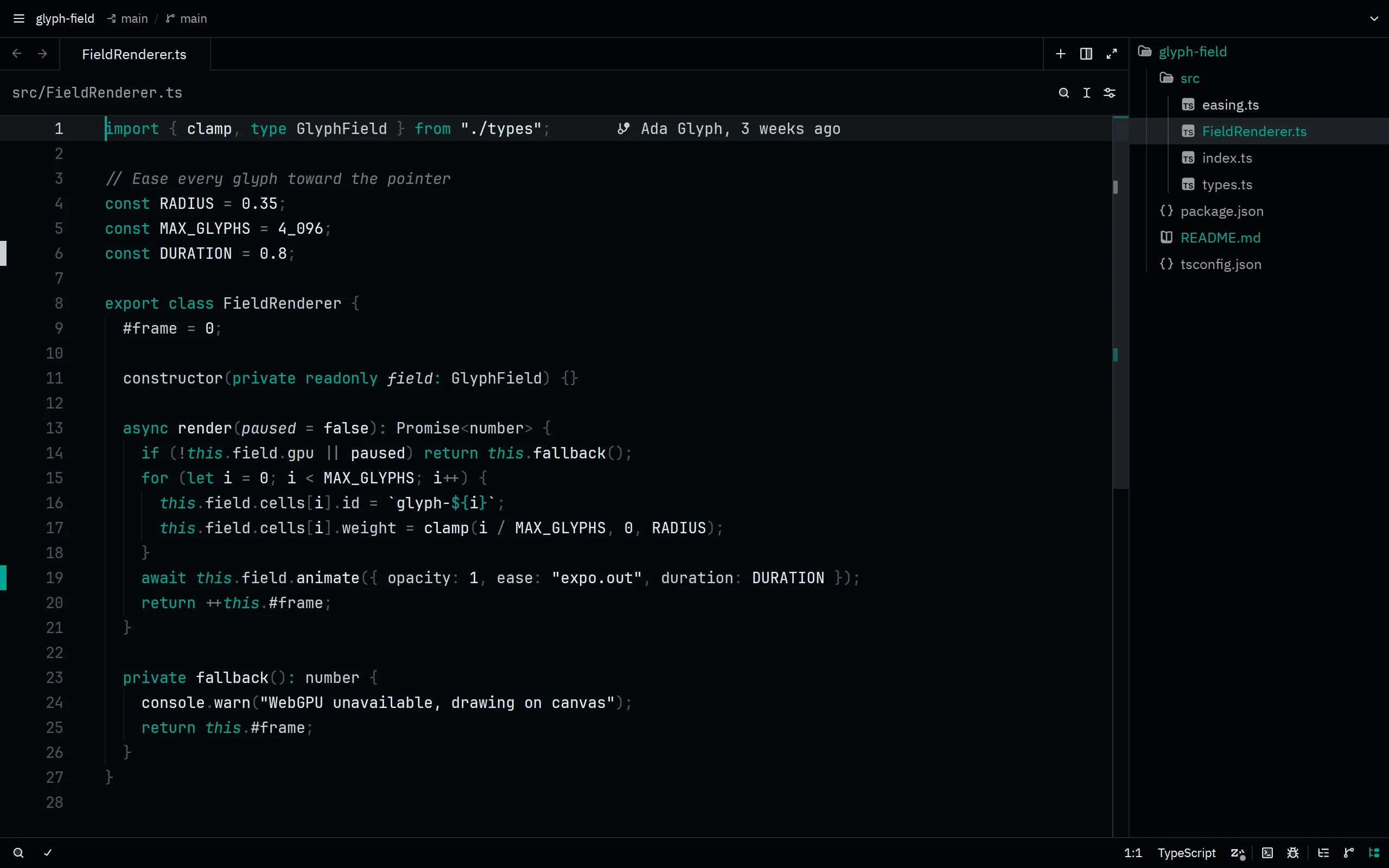1389x868 pixels.
Task: Go forward with the right arrow
Action: [x=42, y=53]
